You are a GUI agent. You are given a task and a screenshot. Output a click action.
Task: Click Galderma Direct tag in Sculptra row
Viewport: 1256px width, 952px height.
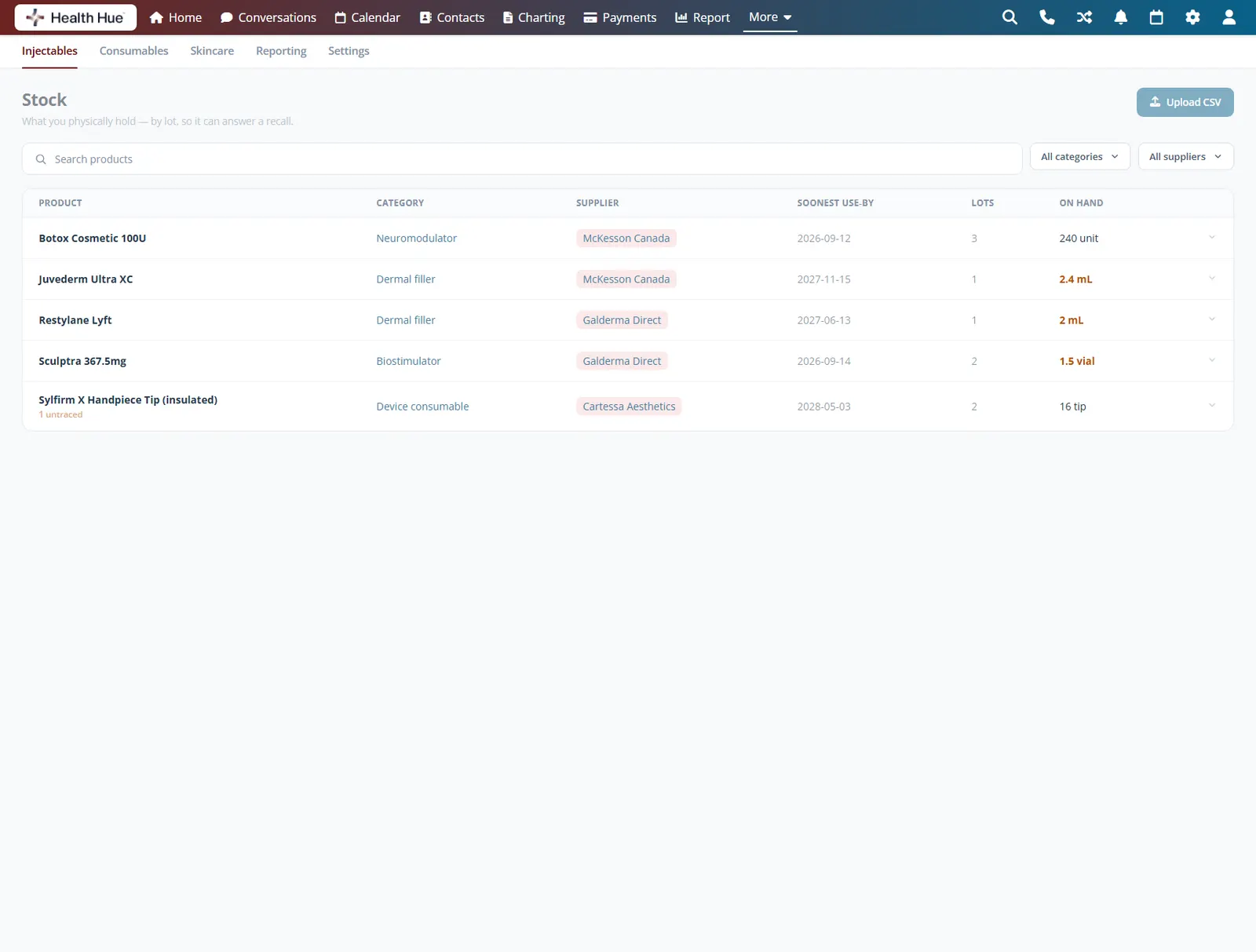pyautogui.click(x=622, y=361)
